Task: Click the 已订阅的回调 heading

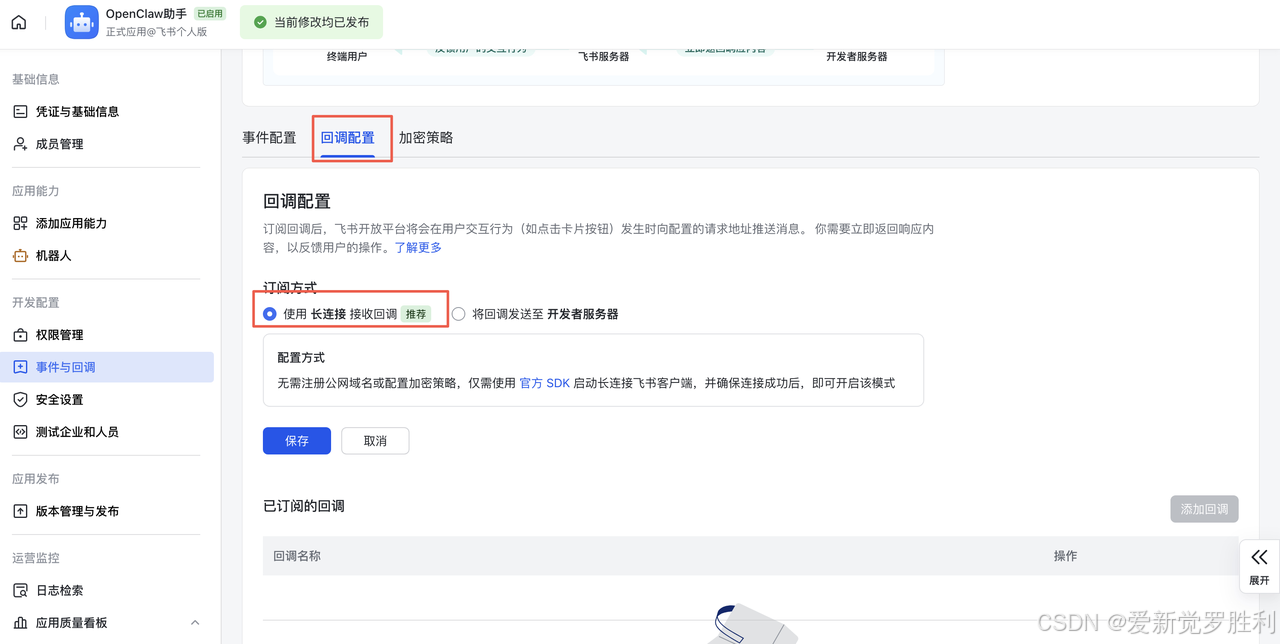Action: 304,506
